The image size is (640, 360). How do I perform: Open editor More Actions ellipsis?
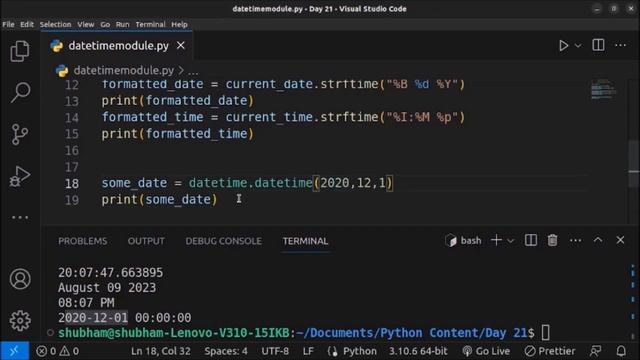point(620,45)
